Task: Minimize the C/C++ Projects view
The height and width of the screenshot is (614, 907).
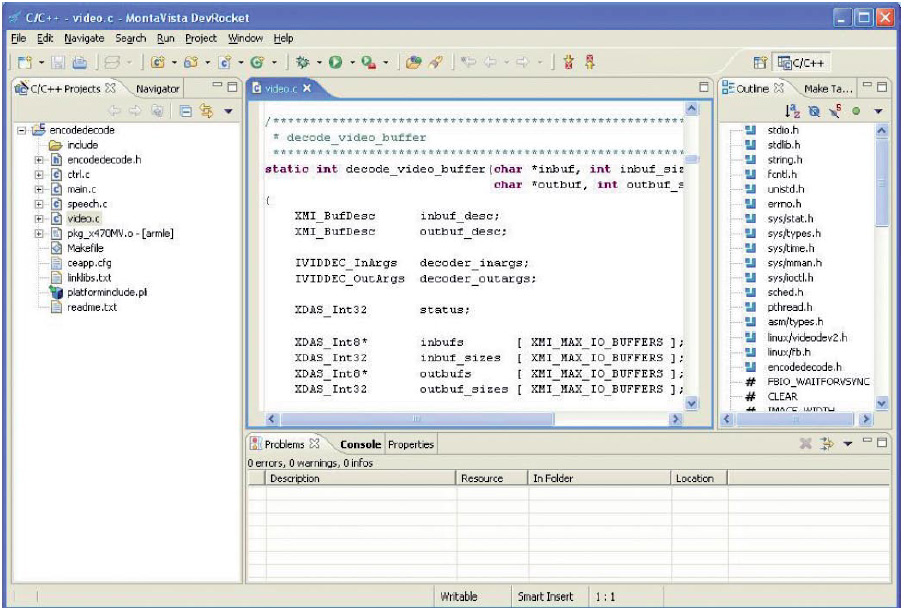Action: (217, 86)
